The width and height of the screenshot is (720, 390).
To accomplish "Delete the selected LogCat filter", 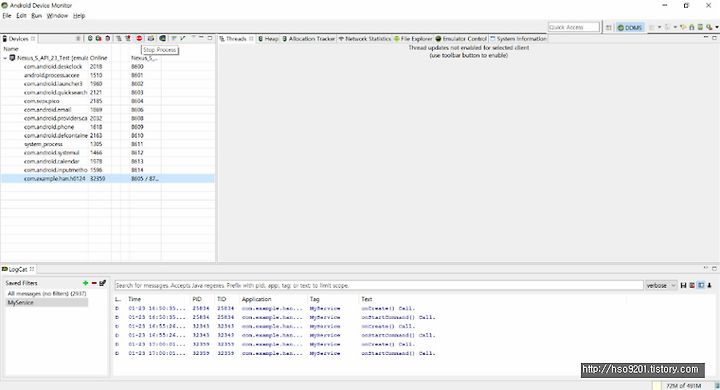I will coord(94,283).
